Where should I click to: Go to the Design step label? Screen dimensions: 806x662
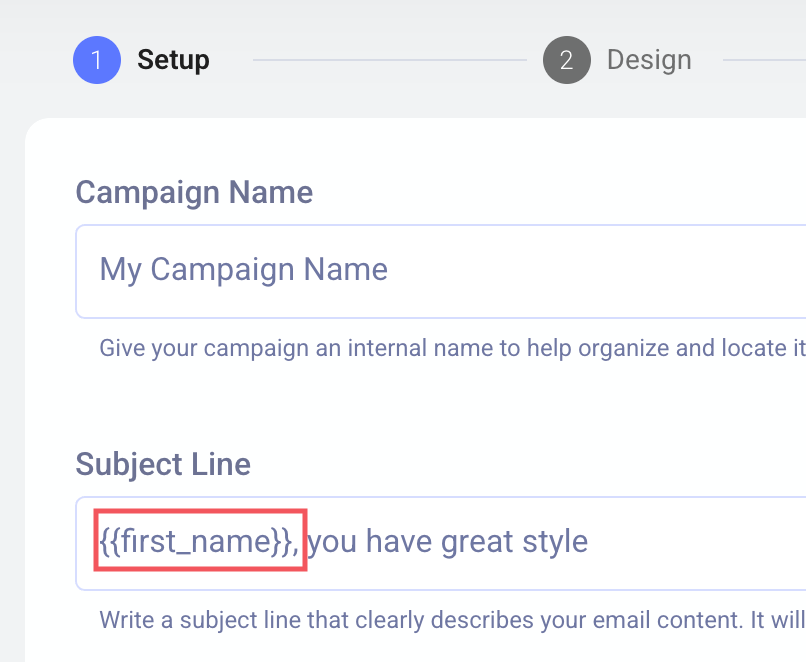coord(649,60)
